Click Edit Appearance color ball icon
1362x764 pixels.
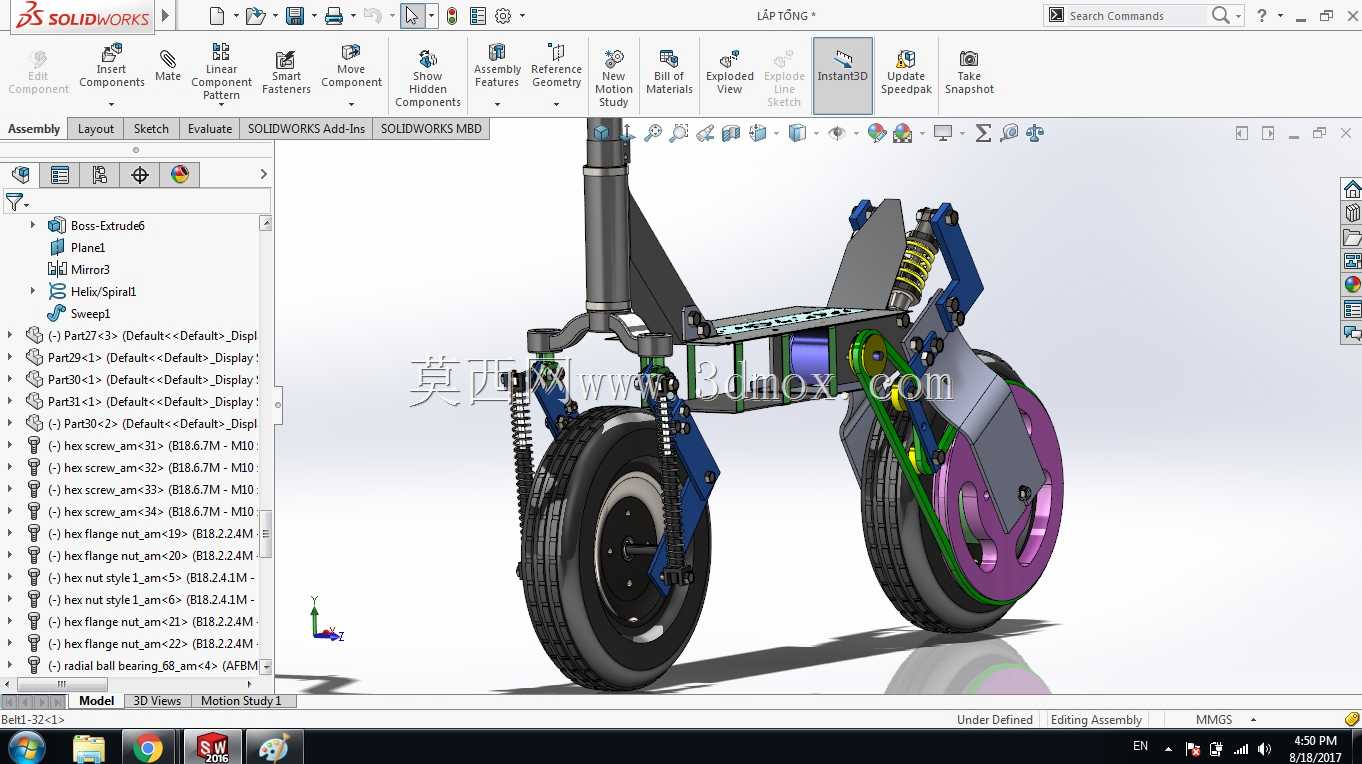coord(877,133)
